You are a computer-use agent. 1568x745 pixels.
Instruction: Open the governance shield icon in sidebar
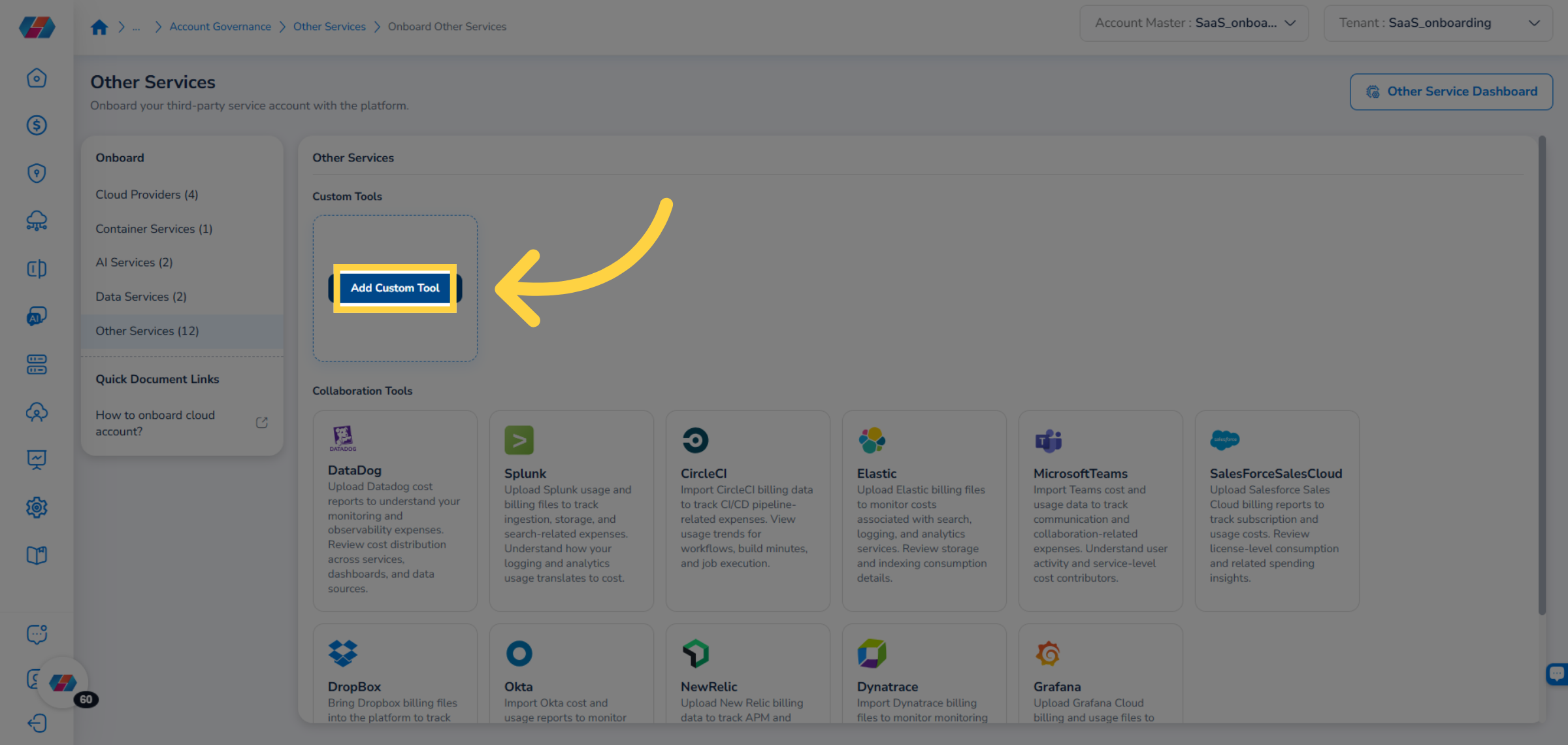[x=37, y=173]
